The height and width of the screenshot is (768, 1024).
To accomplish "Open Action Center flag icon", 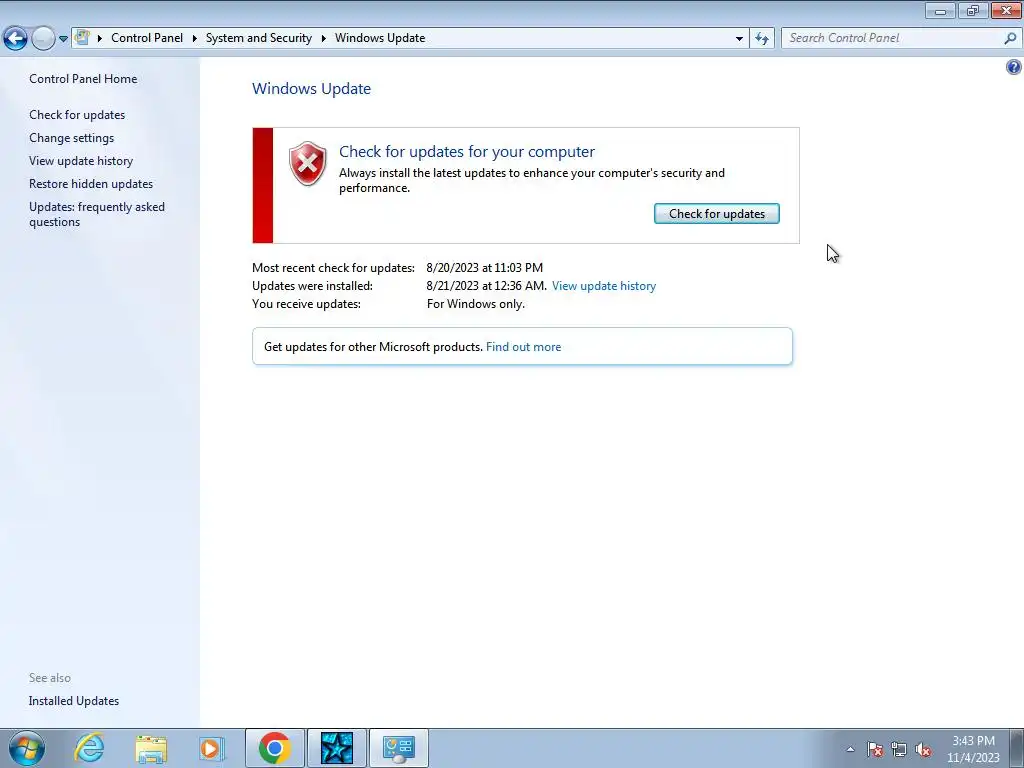I will 875,749.
